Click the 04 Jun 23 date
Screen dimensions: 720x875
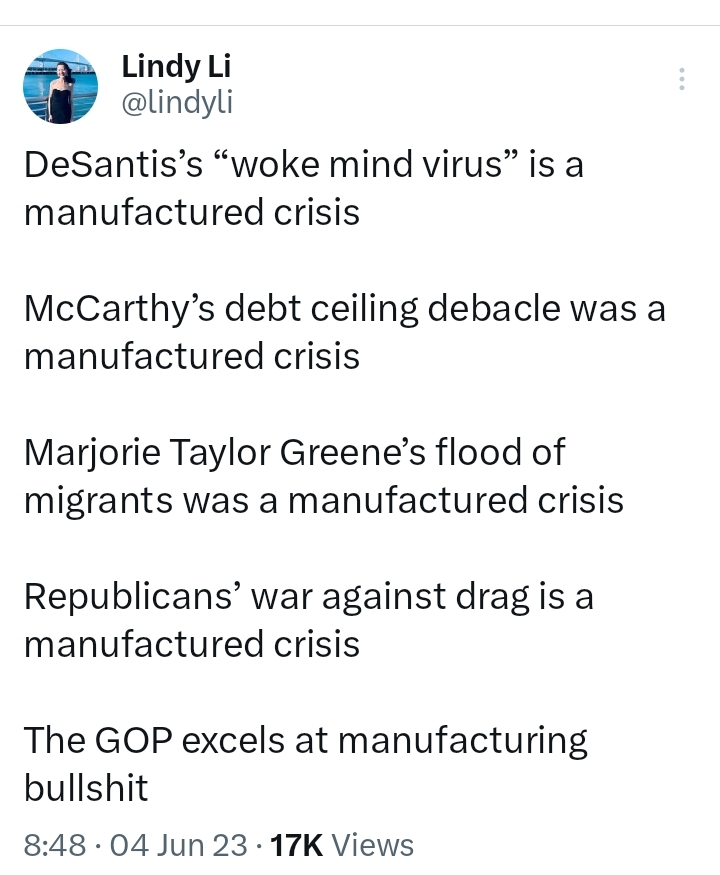pos(178,844)
